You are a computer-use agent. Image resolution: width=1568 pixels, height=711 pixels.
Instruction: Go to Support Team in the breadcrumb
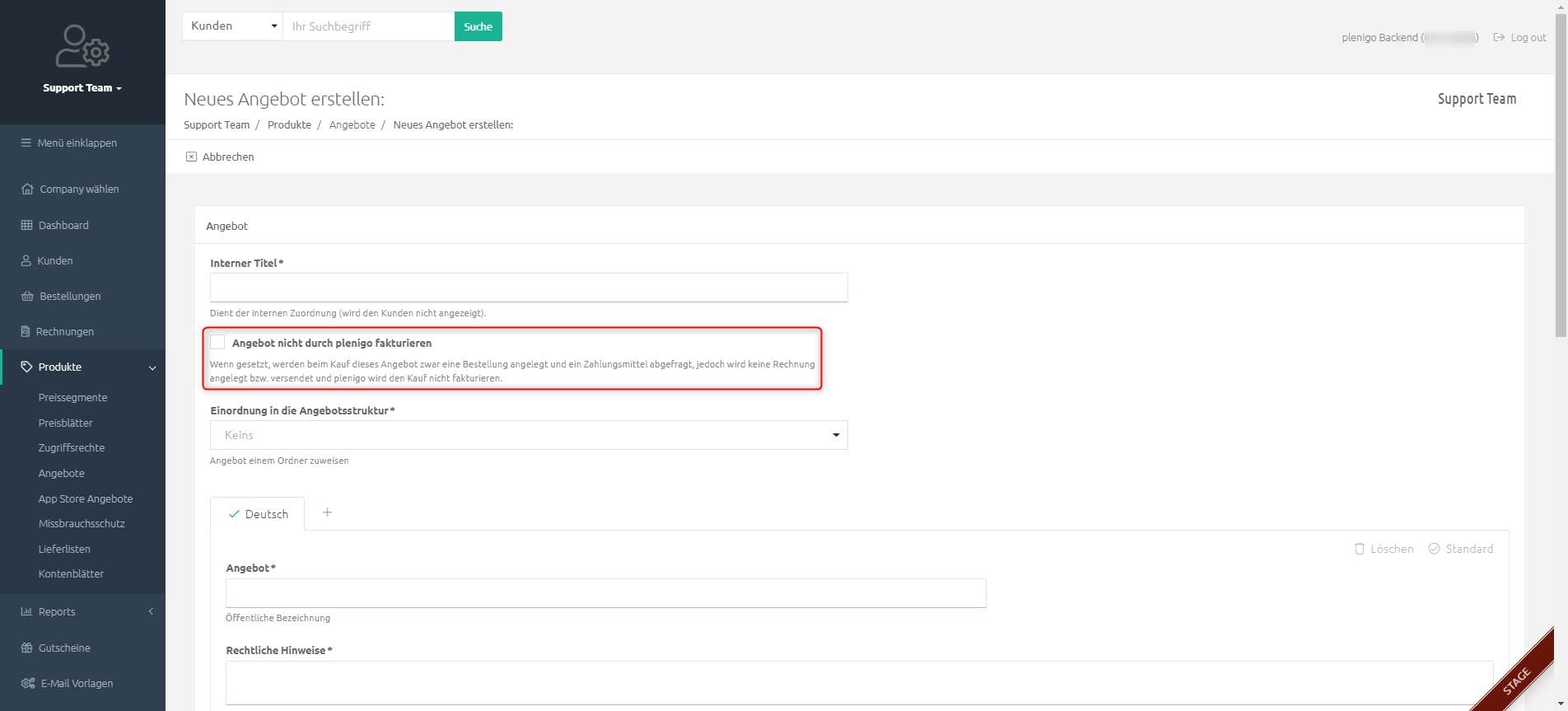[217, 124]
